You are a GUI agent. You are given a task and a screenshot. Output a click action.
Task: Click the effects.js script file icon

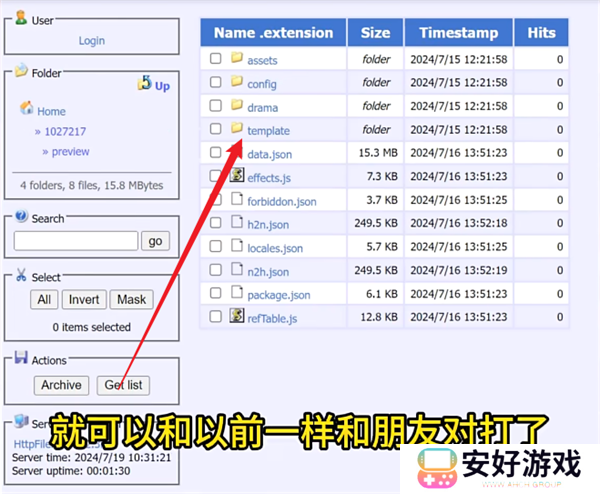(237, 176)
